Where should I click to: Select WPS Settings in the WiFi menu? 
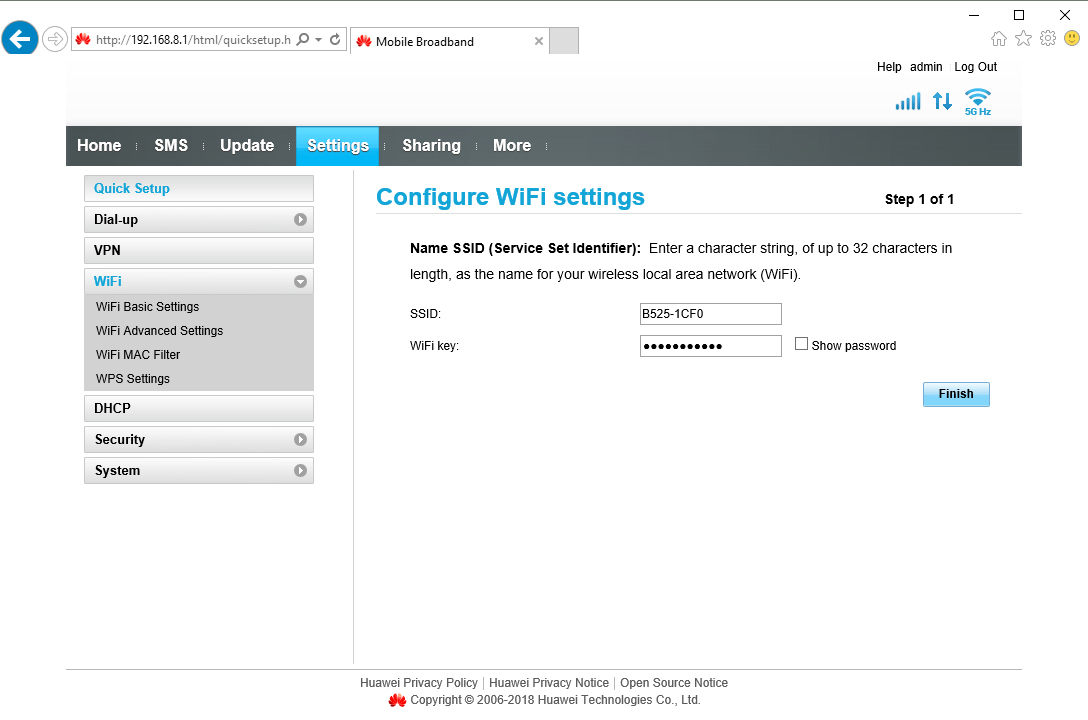point(132,378)
